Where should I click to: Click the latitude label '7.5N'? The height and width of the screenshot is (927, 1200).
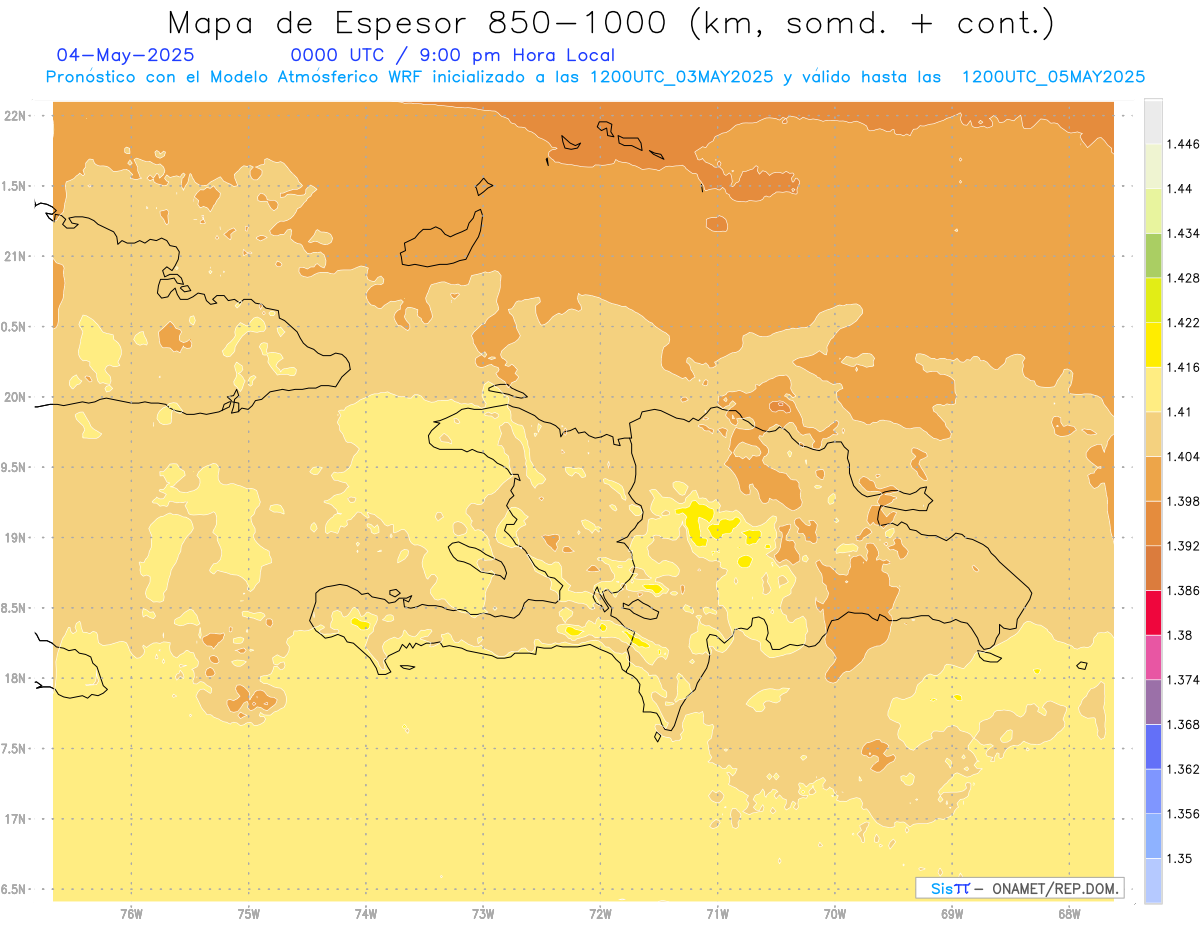click(x=13, y=748)
